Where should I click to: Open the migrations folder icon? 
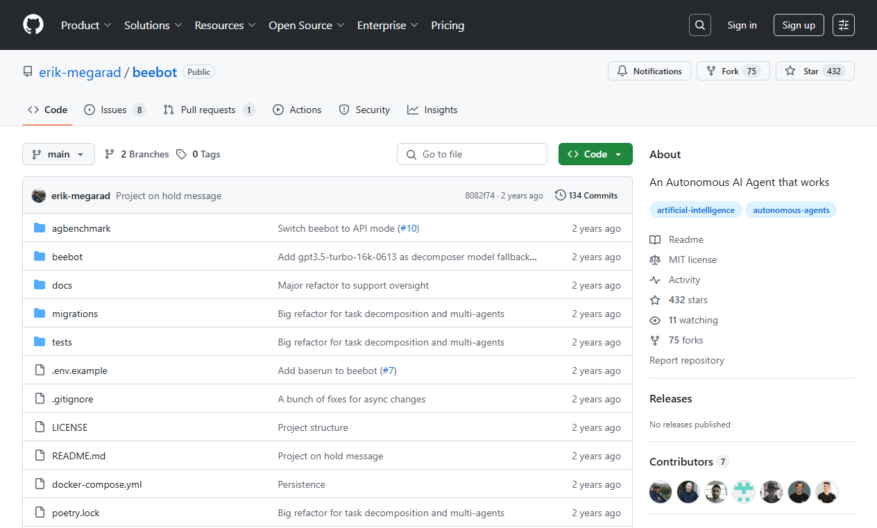tap(39, 313)
